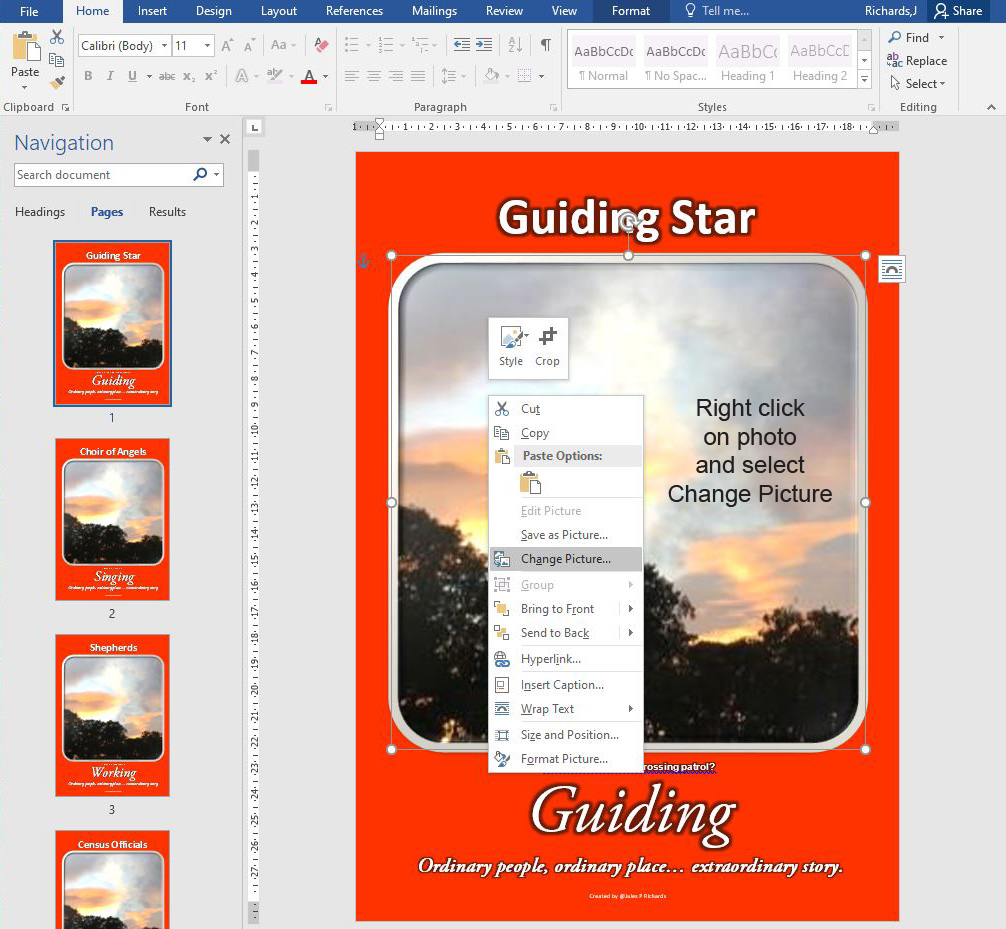Click the Cut scissors icon in Clipboard
Image resolution: width=1006 pixels, height=929 pixels.
(57, 37)
